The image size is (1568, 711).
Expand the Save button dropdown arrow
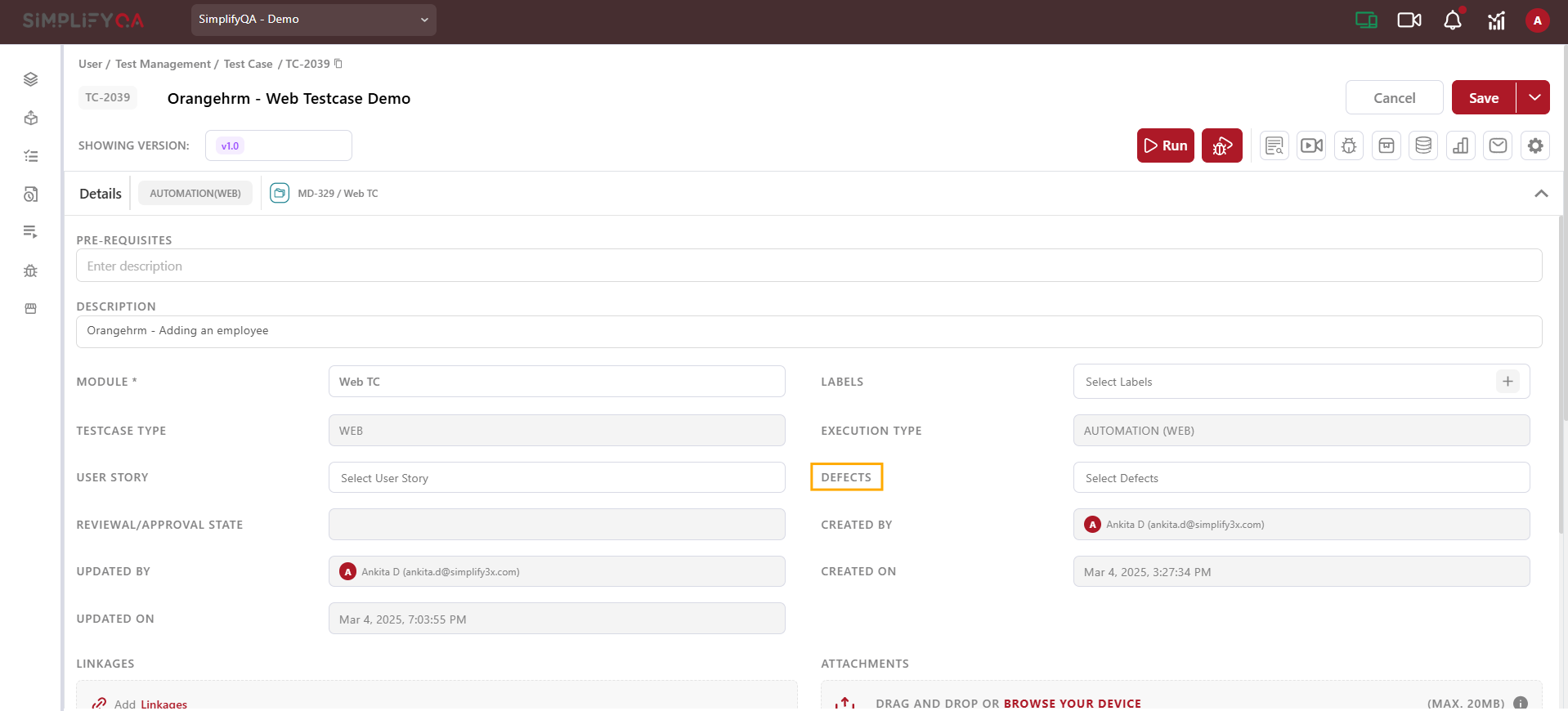tap(1534, 98)
